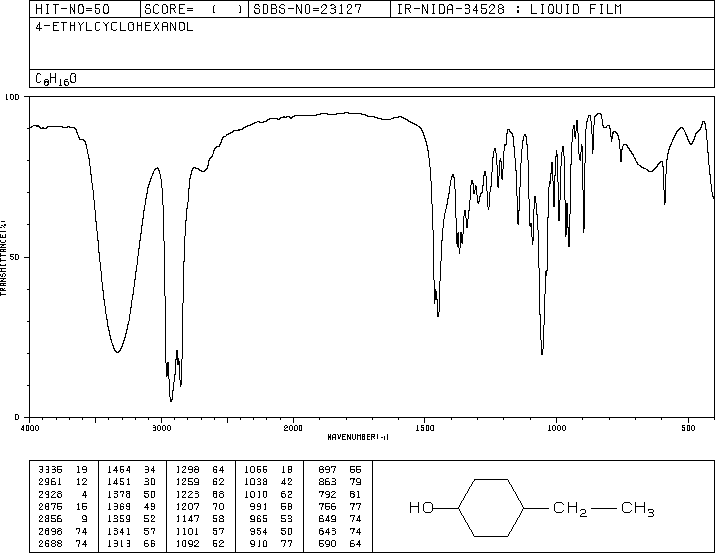Click the "1359" peak table entry
Viewport: 715px width, 553px height.
(119, 519)
